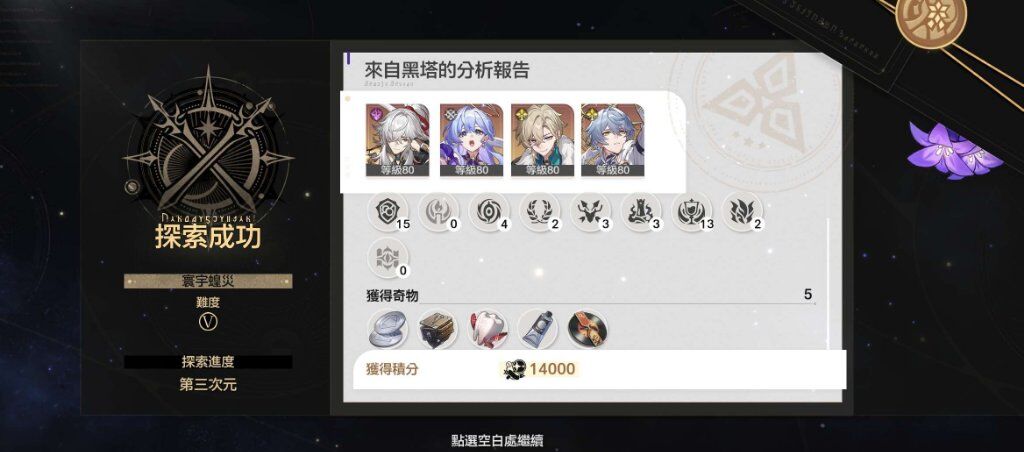Click the Nihility path icon showing 4

489,211
